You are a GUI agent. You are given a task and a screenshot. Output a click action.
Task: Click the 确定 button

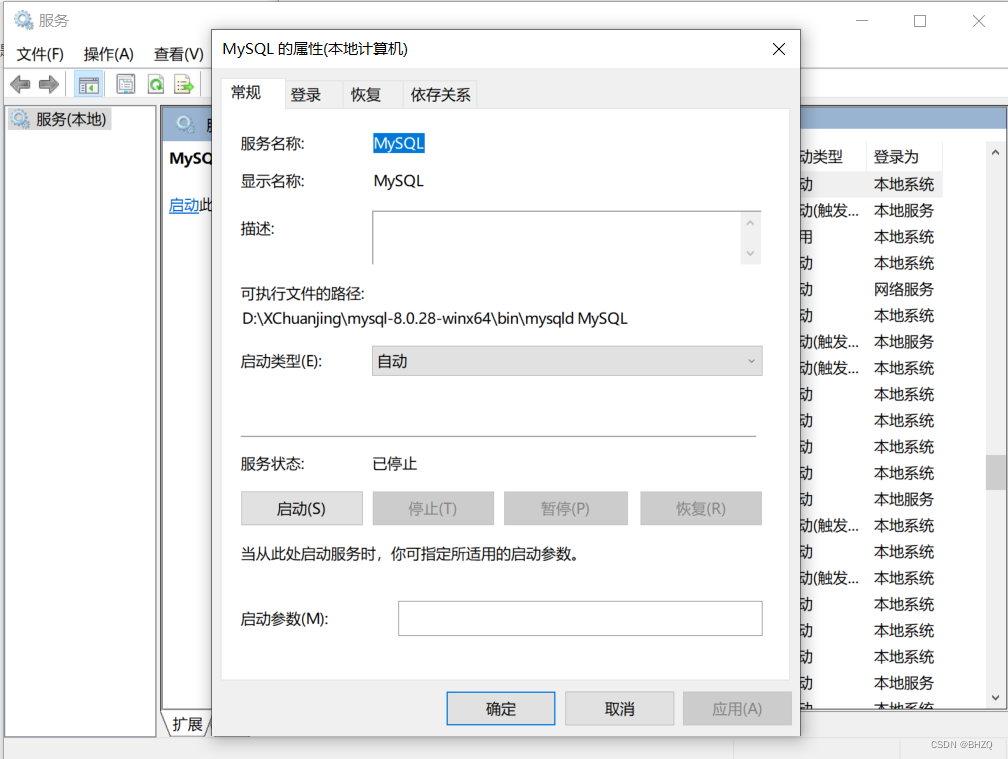pyautogui.click(x=501, y=708)
